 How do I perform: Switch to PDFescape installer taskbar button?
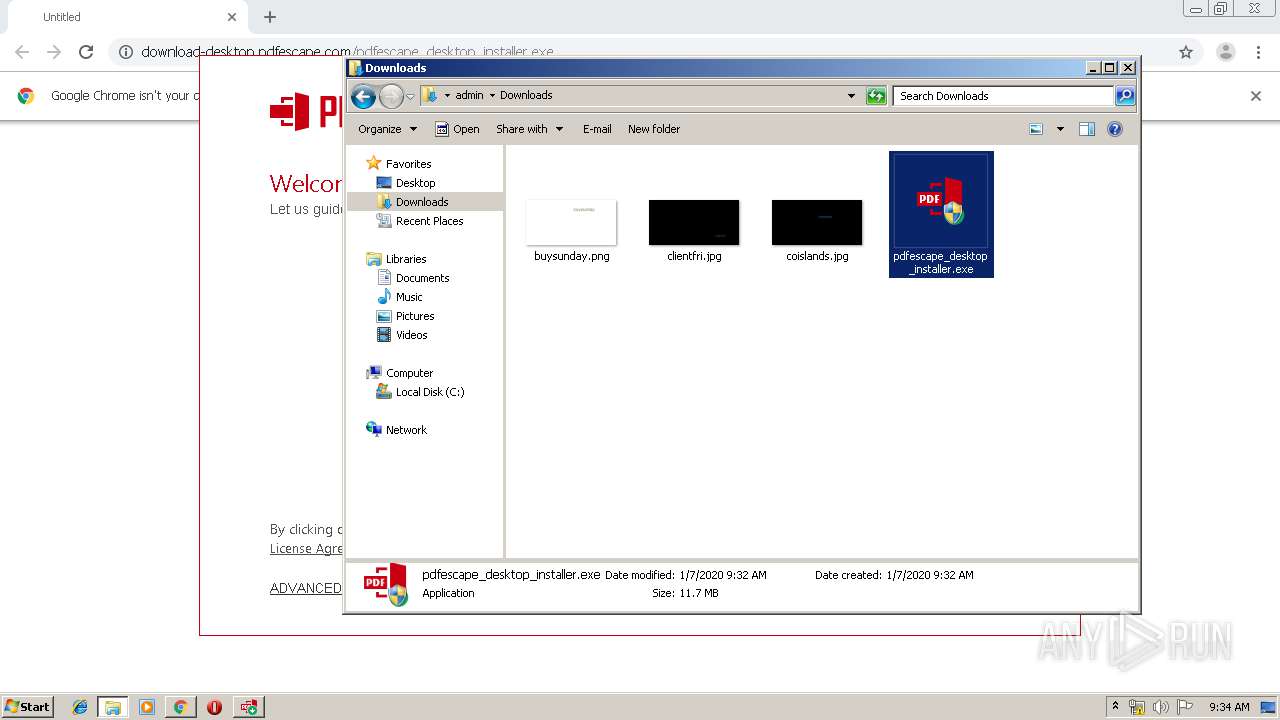(x=248, y=707)
